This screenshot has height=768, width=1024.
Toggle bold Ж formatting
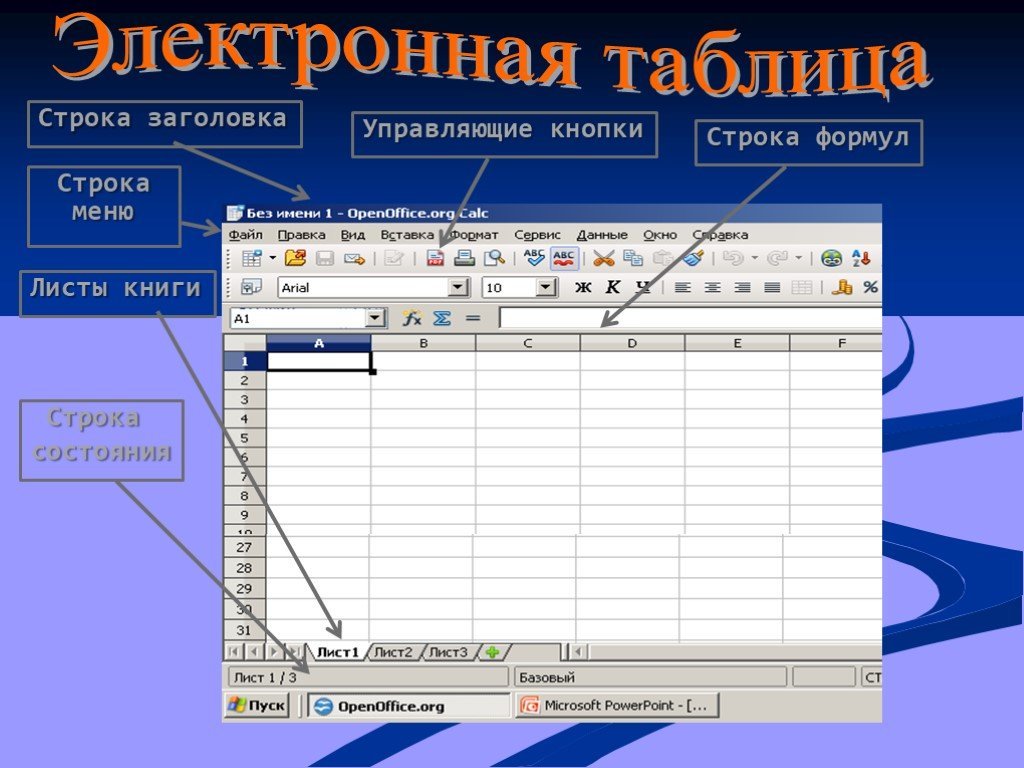(583, 288)
